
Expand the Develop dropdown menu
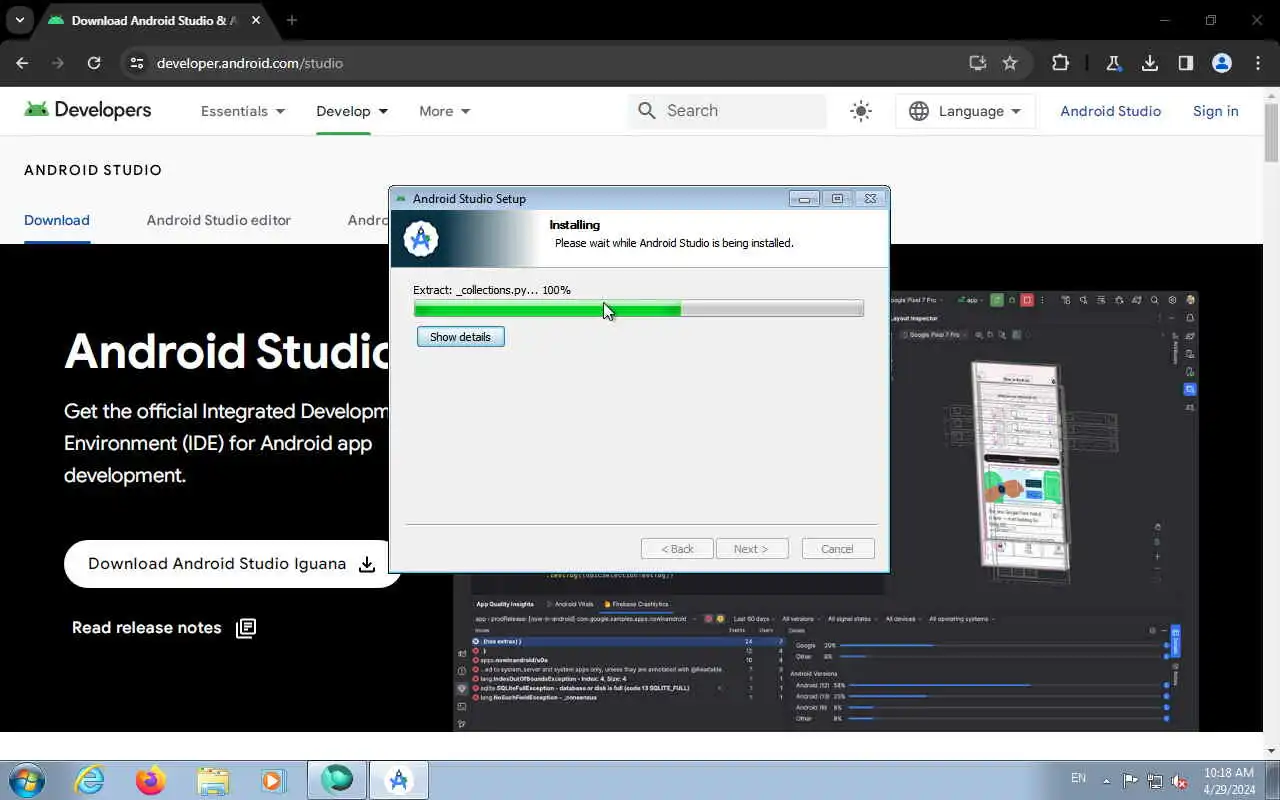[352, 111]
